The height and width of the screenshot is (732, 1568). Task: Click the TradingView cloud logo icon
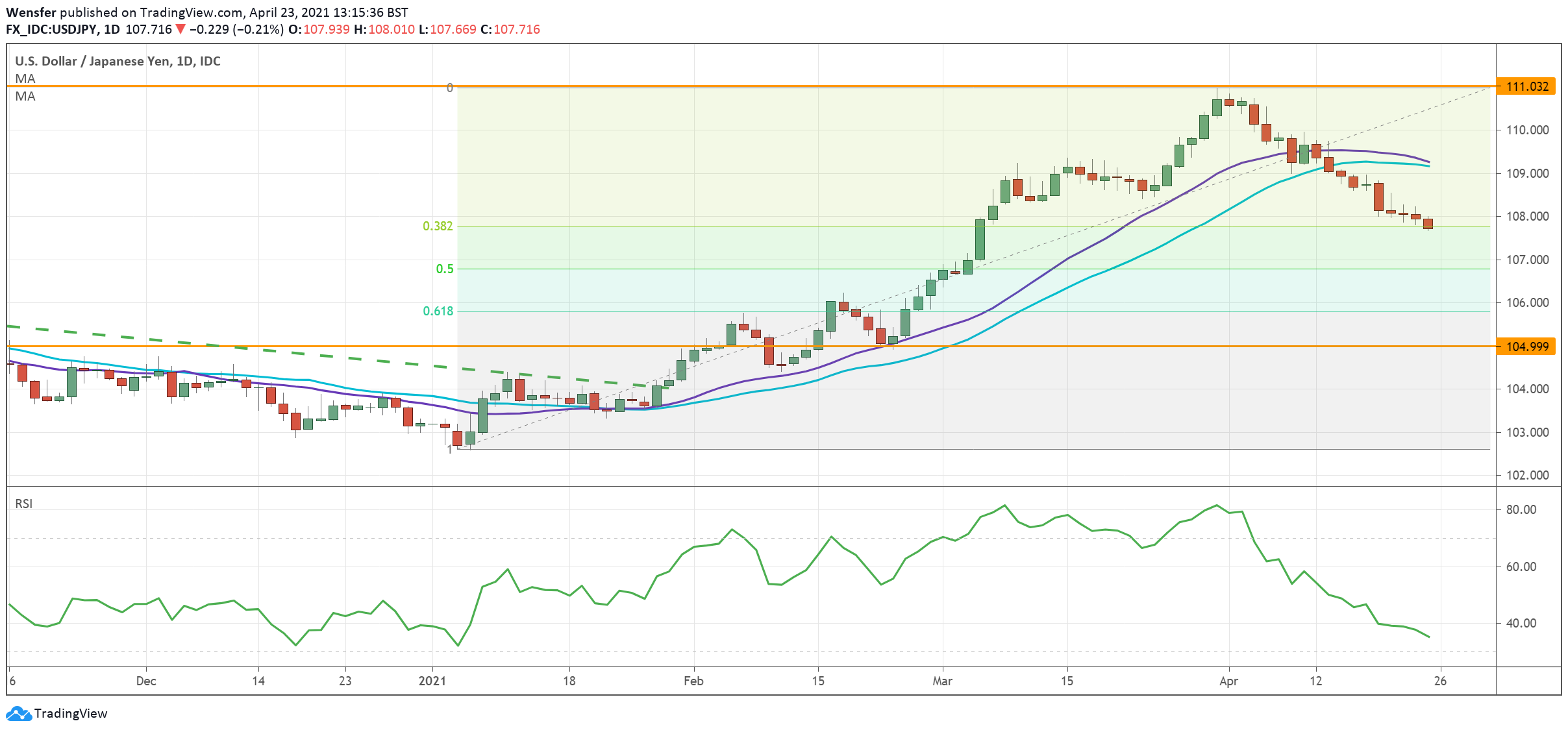(x=18, y=714)
